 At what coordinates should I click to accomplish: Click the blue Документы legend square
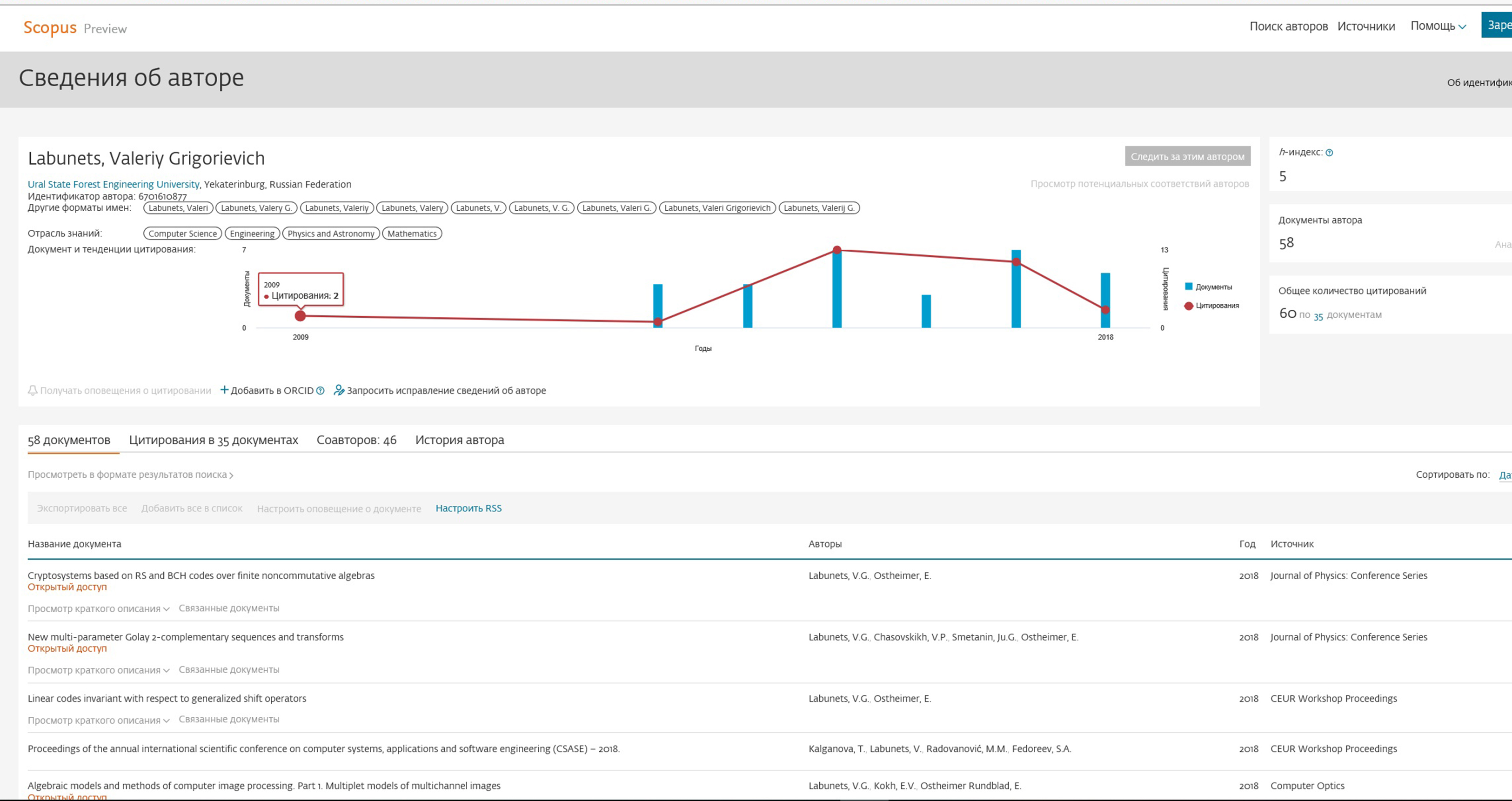(x=1189, y=287)
